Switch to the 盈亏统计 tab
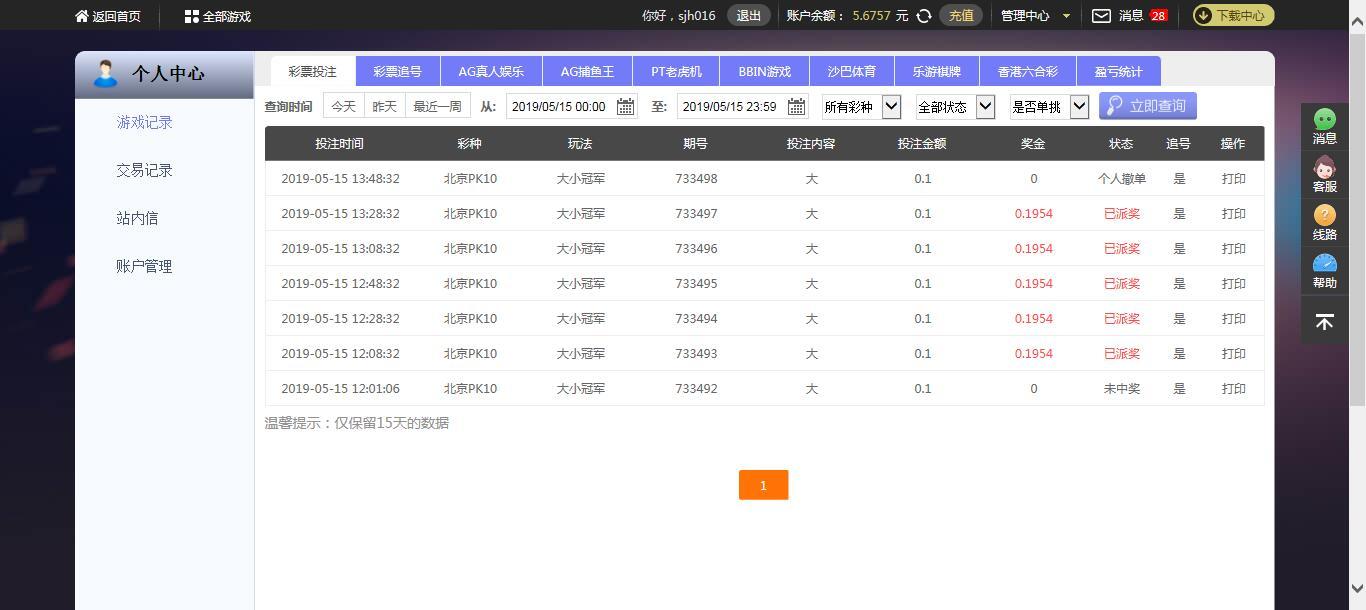Screen dimensions: 1366x610 (1117, 72)
